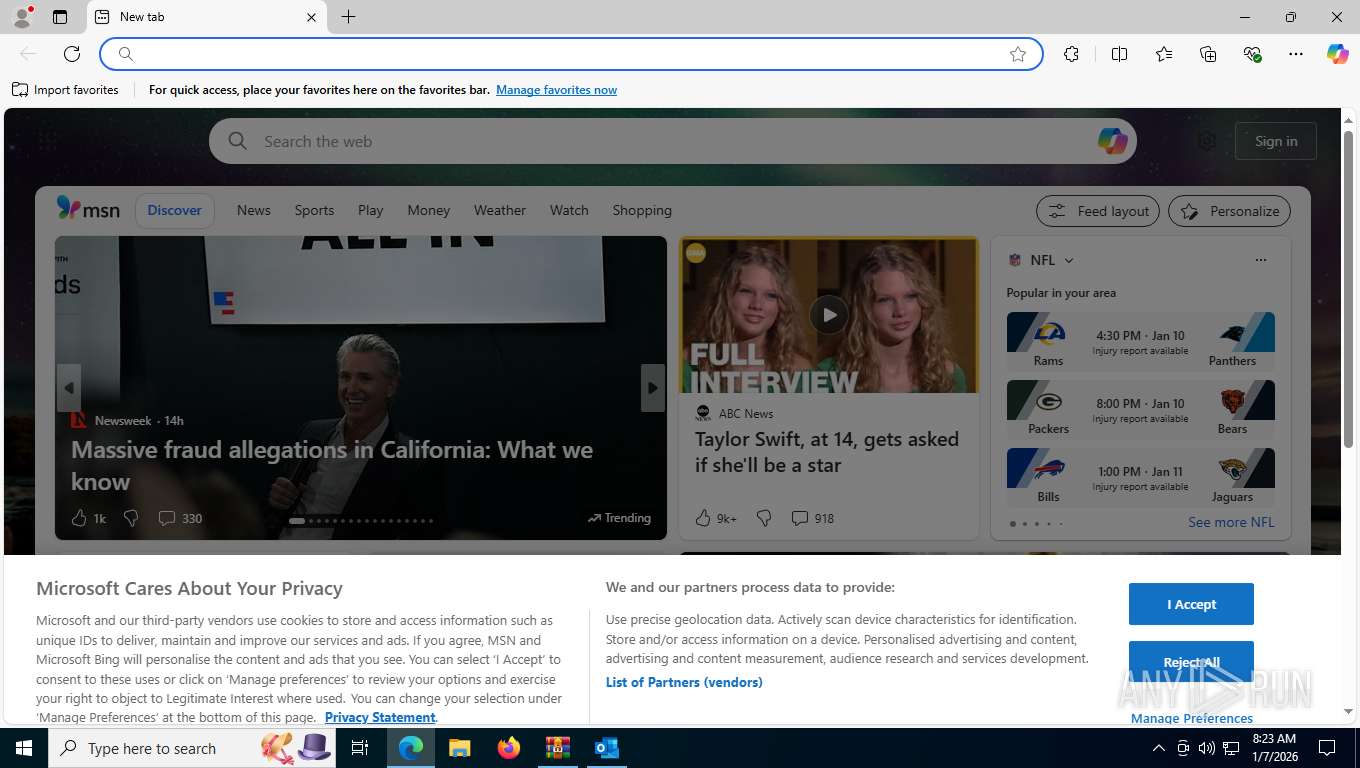Click the Feed layout button
1360x768 pixels.
[x=1097, y=211]
